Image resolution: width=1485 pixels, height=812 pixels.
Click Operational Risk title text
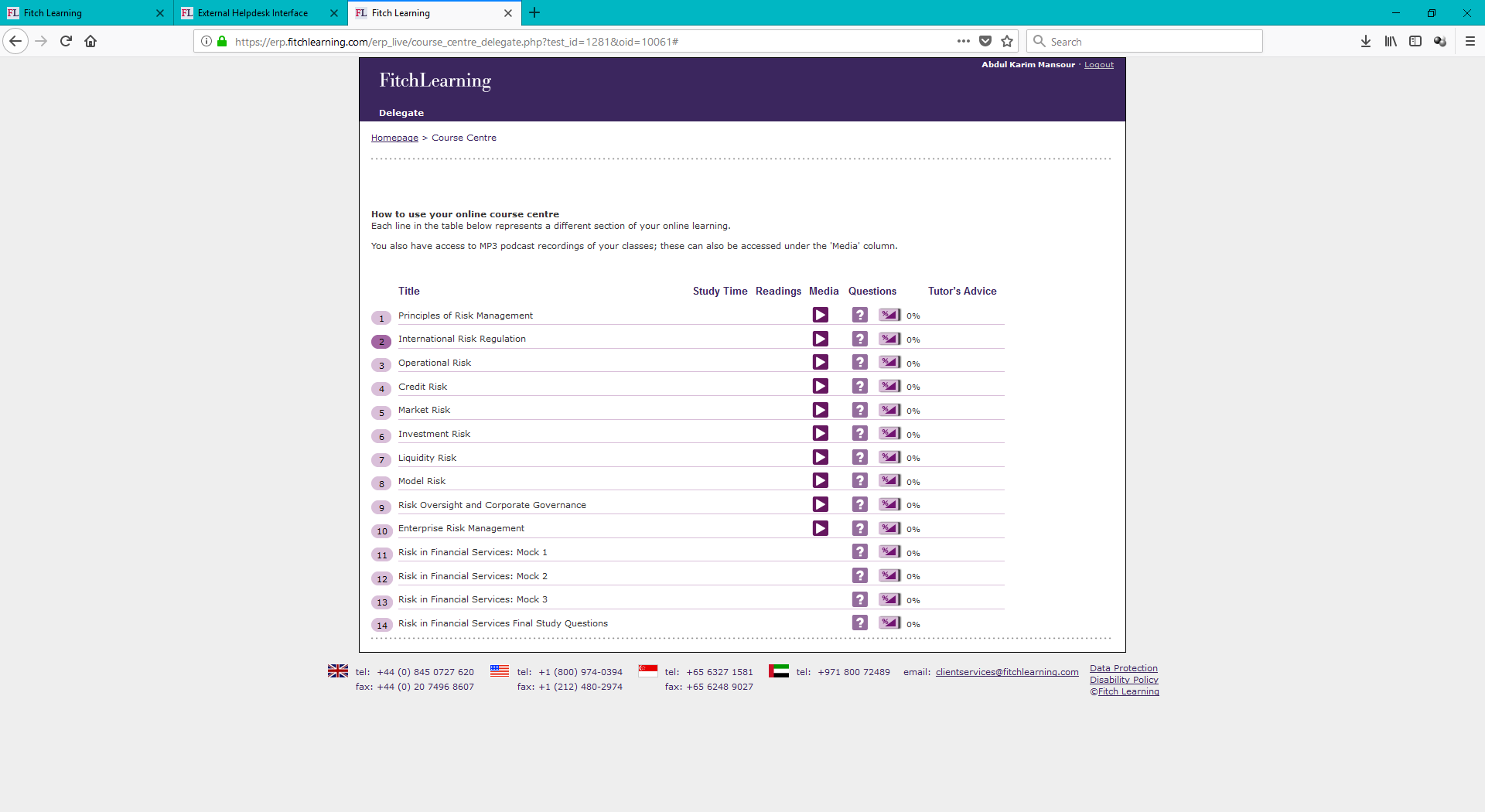tap(434, 363)
